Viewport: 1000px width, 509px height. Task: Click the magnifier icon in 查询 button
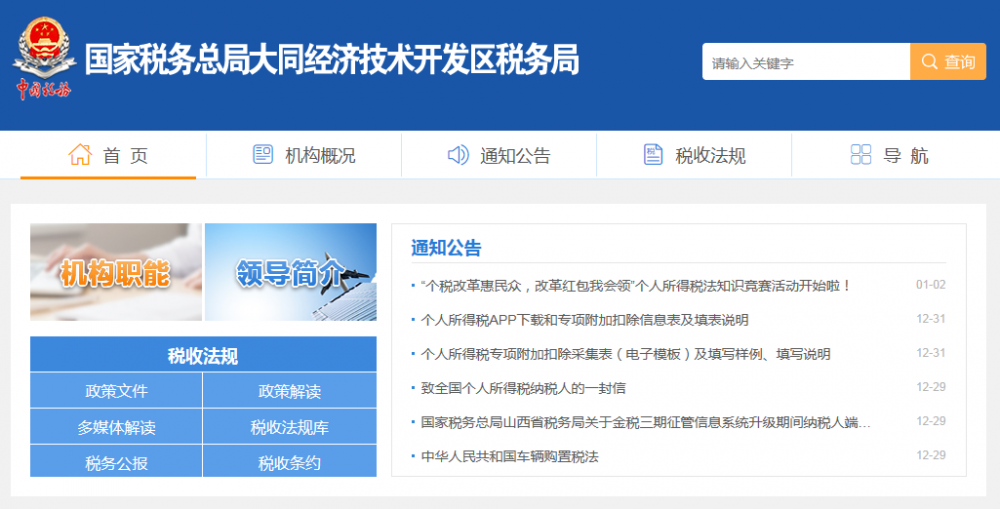pos(929,62)
